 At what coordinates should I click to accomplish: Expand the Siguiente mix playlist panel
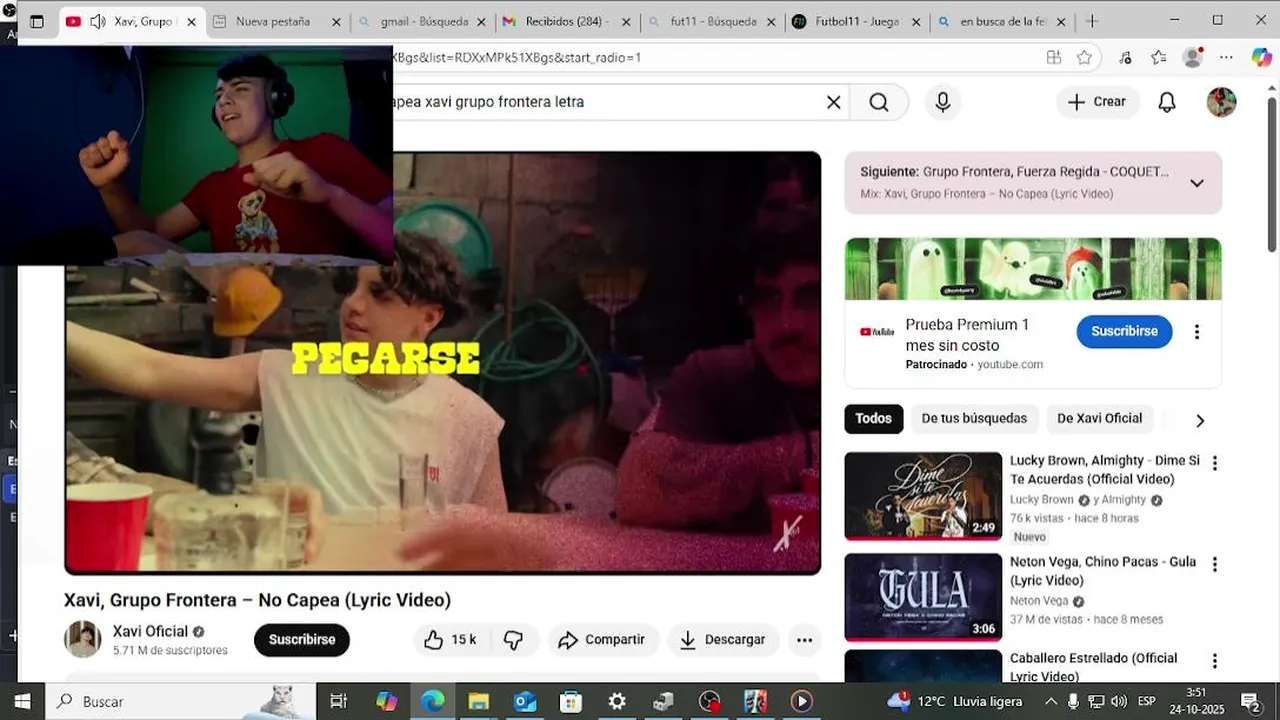[1196, 183]
